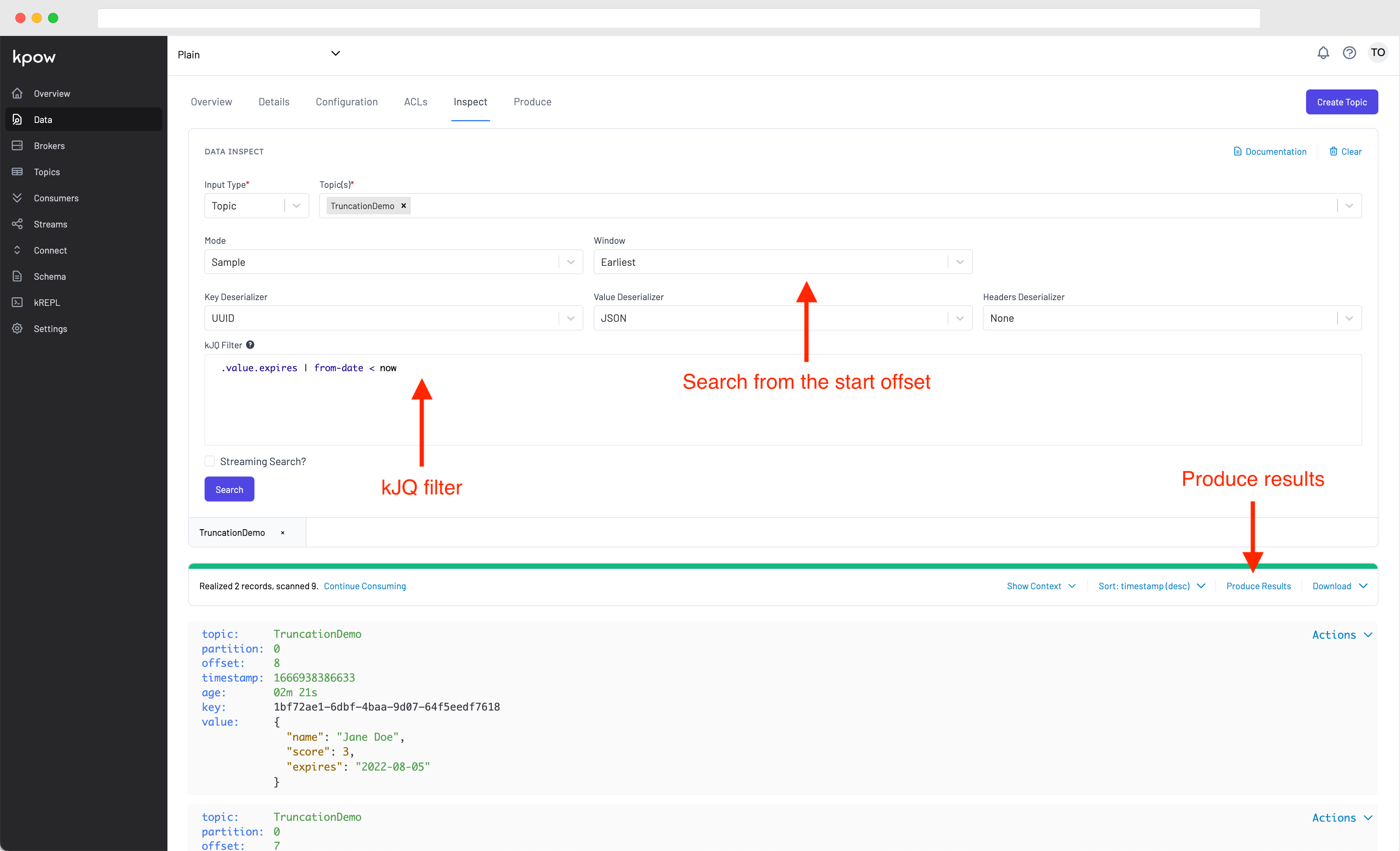Open Consumers section in sidebar

tap(56, 198)
